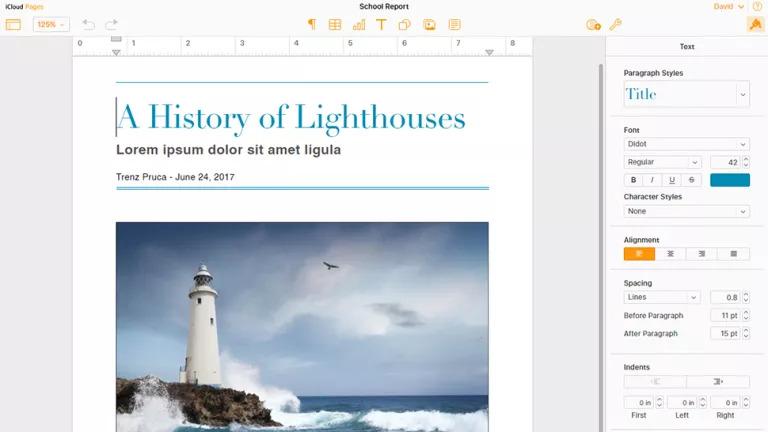Adjust Before Paragraph stepper

[746, 315]
